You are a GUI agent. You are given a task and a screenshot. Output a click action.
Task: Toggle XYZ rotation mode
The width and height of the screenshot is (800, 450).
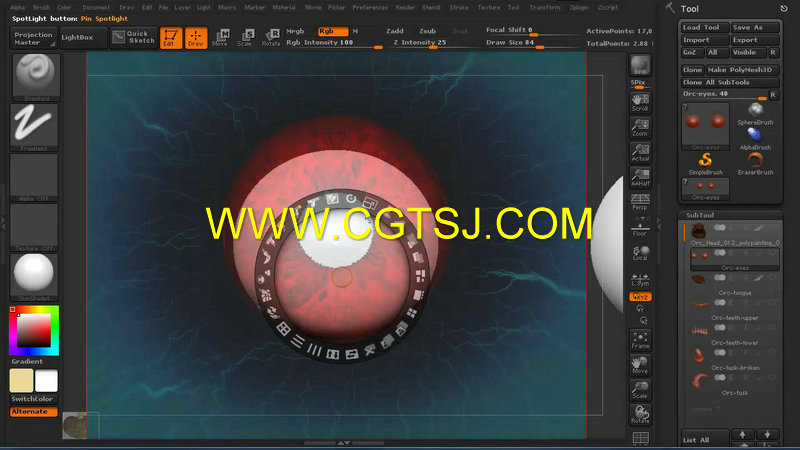(x=640, y=296)
